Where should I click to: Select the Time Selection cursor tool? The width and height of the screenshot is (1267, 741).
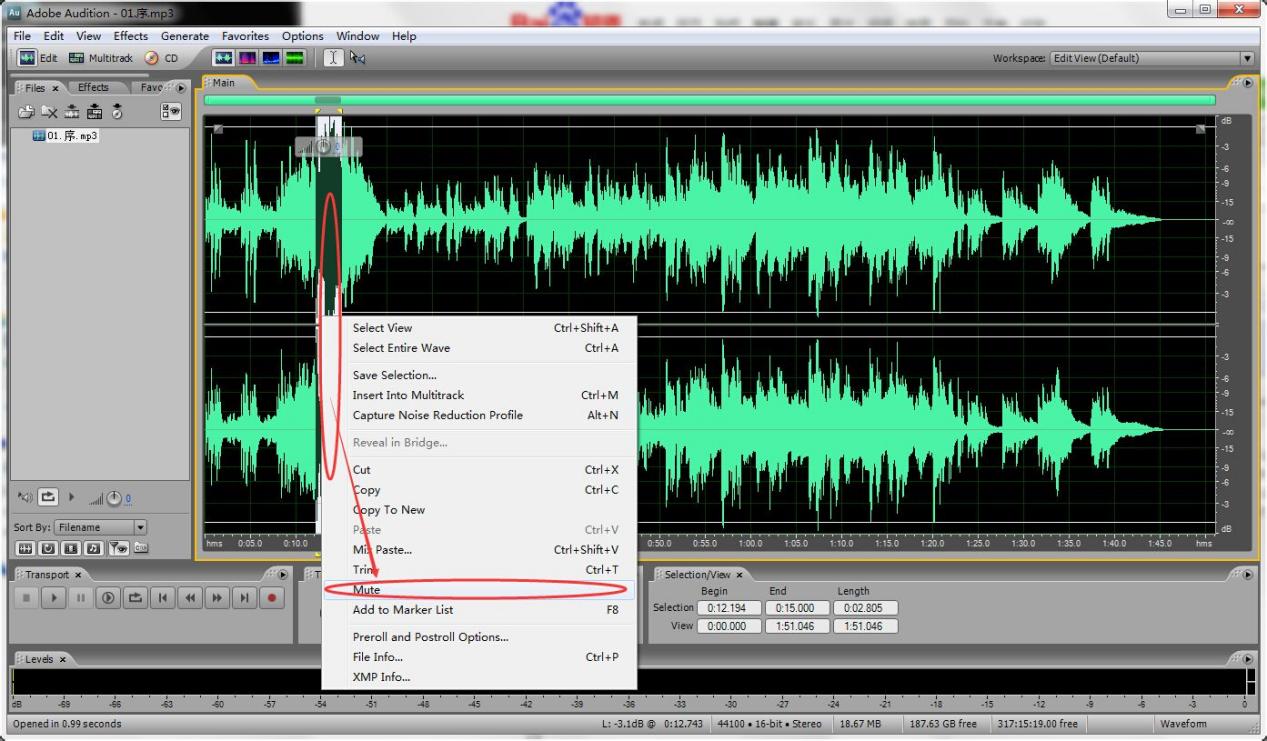pyautogui.click(x=333, y=58)
